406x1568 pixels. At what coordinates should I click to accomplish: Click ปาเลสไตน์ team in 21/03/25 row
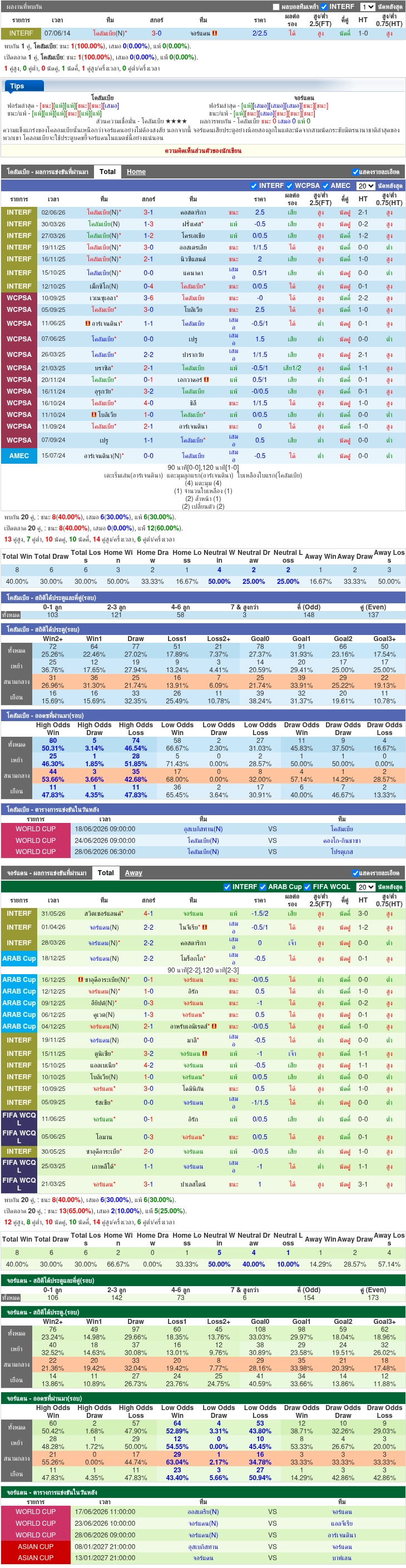[193, 1184]
